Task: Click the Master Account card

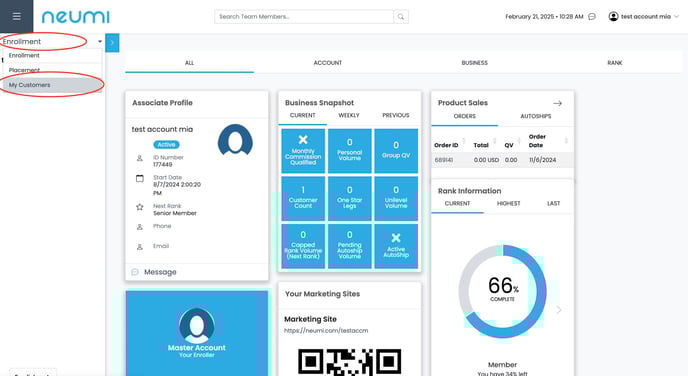Action: click(197, 333)
